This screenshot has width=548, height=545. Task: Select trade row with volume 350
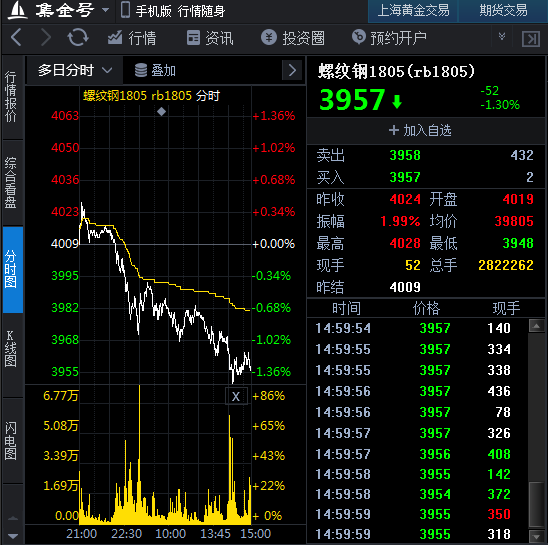[418, 514]
